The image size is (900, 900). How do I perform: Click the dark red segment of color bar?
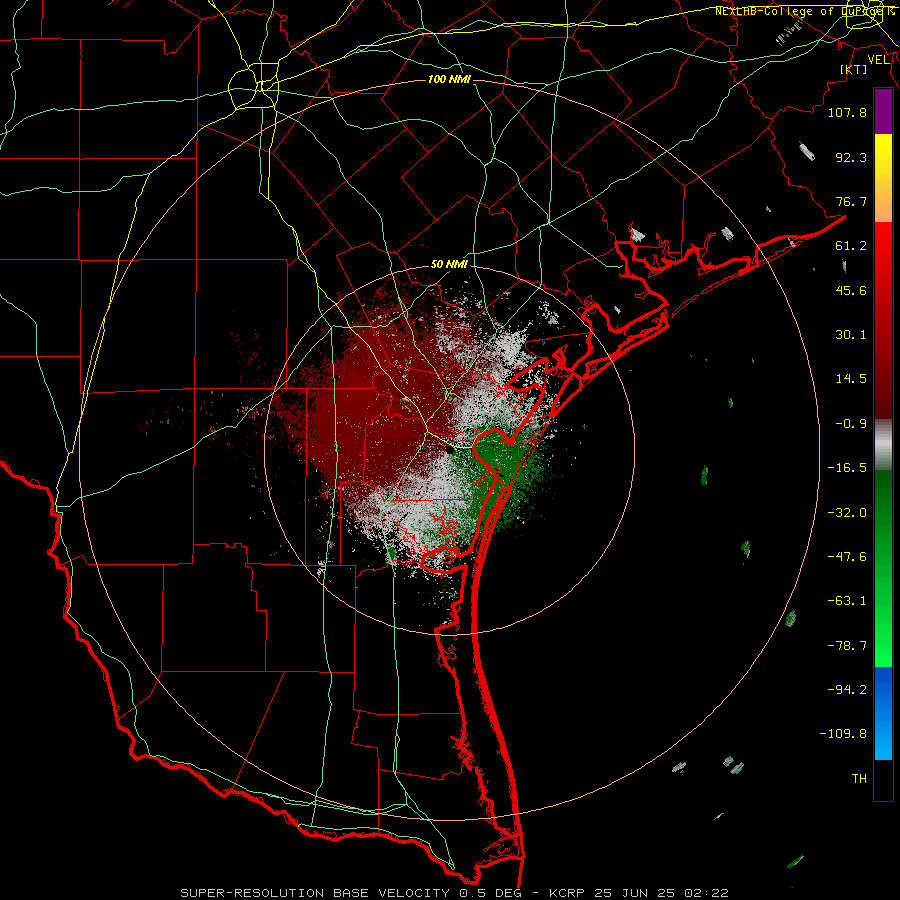pos(883,365)
